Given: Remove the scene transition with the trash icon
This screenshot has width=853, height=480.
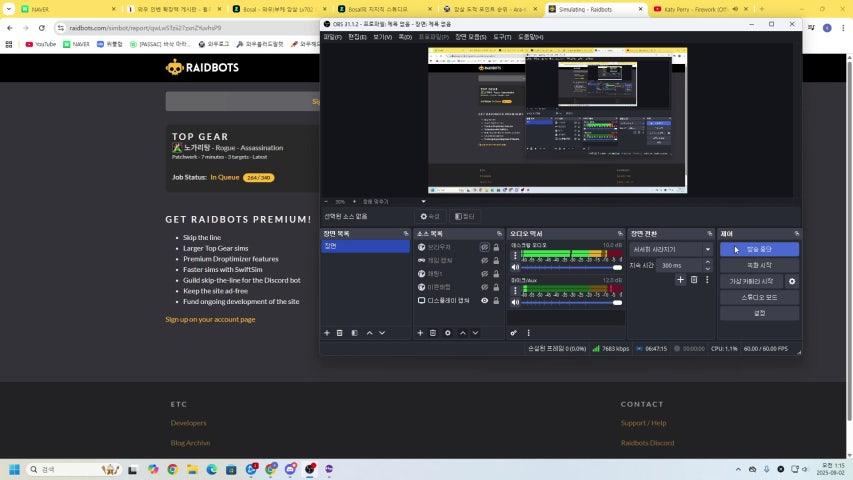Looking at the screenshot, I should click(x=694, y=280).
